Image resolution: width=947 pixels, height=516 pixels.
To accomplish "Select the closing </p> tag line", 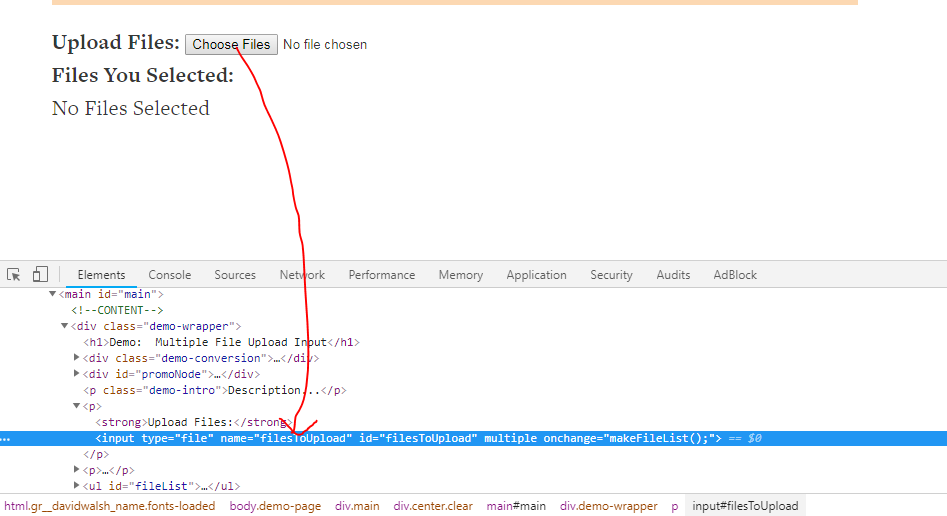I will [96, 454].
